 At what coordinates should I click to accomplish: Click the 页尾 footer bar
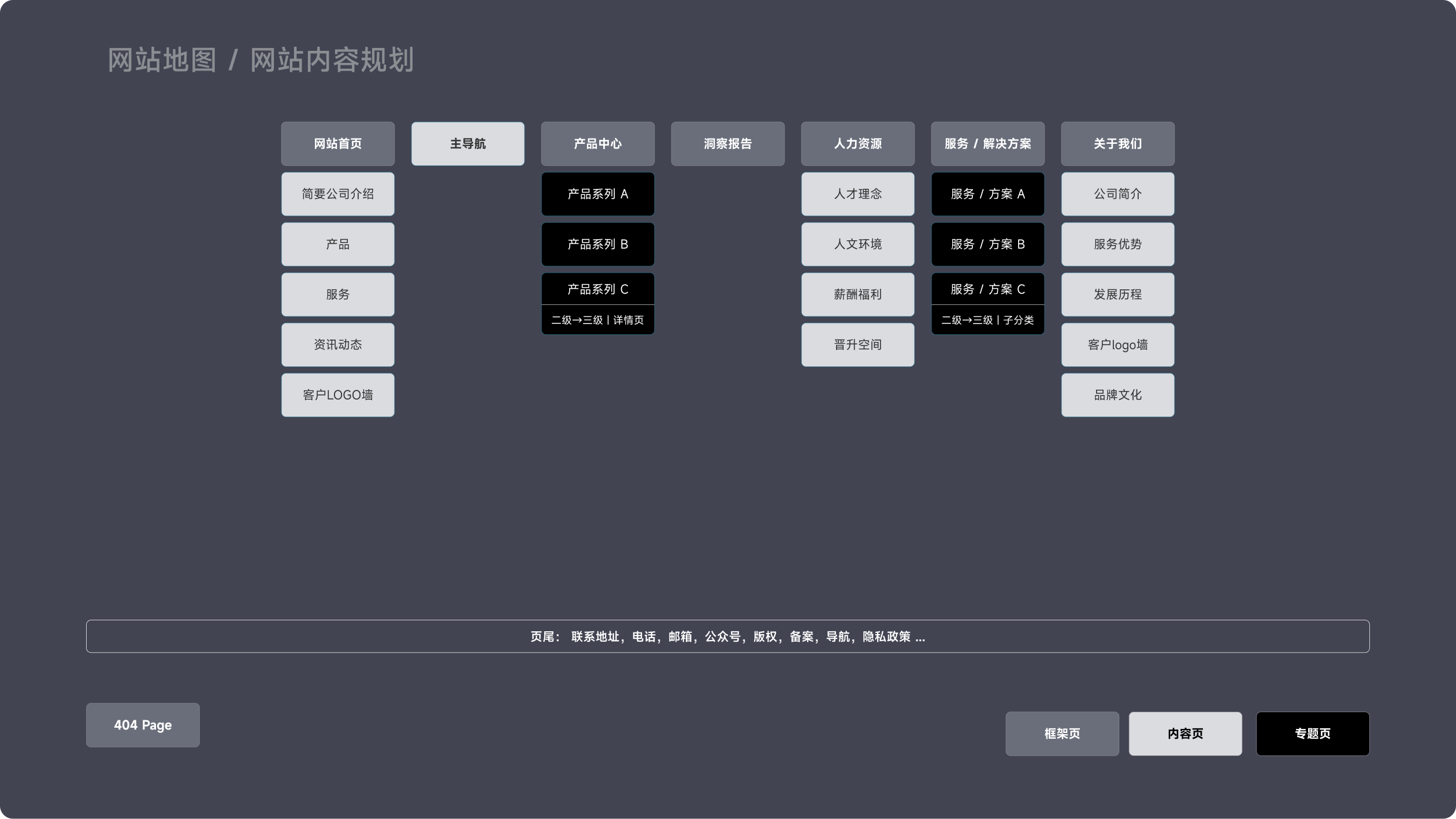(727, 636)
